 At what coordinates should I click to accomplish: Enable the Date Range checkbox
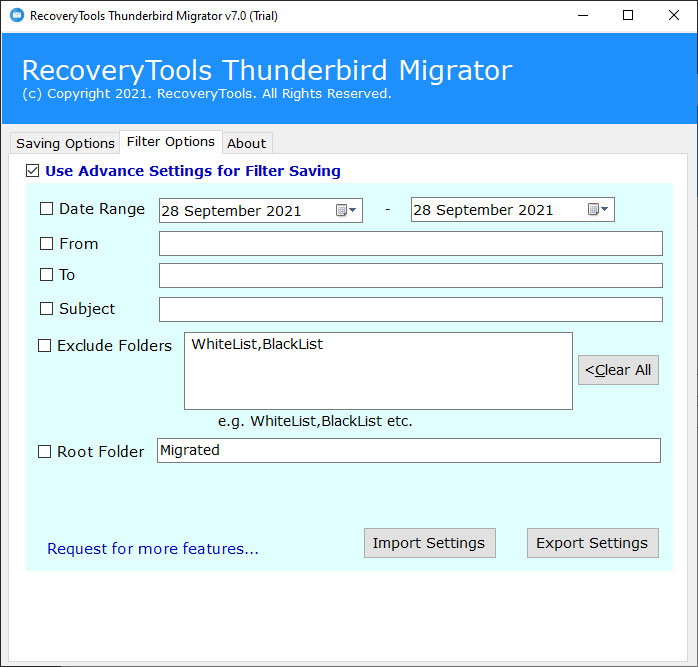click(46, 209)
